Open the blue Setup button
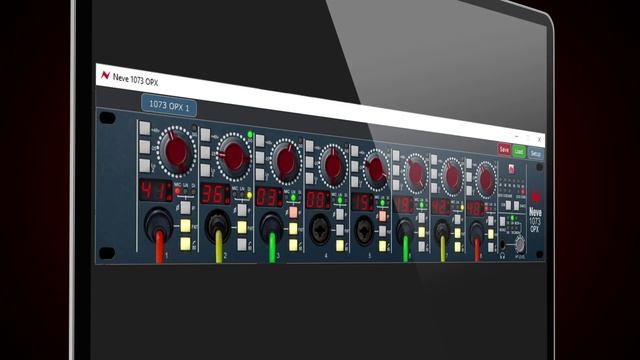Image resolution: width=640 pixels, height=360 pixels. pyautogui.click(x=536, y=153)
